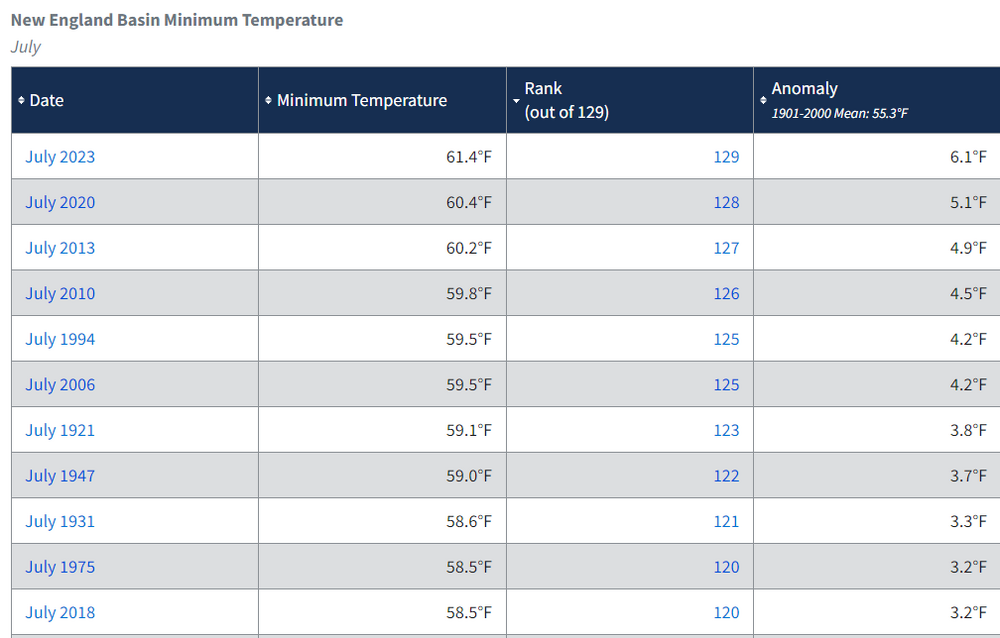Open the July 1975 link

[60, 567]
